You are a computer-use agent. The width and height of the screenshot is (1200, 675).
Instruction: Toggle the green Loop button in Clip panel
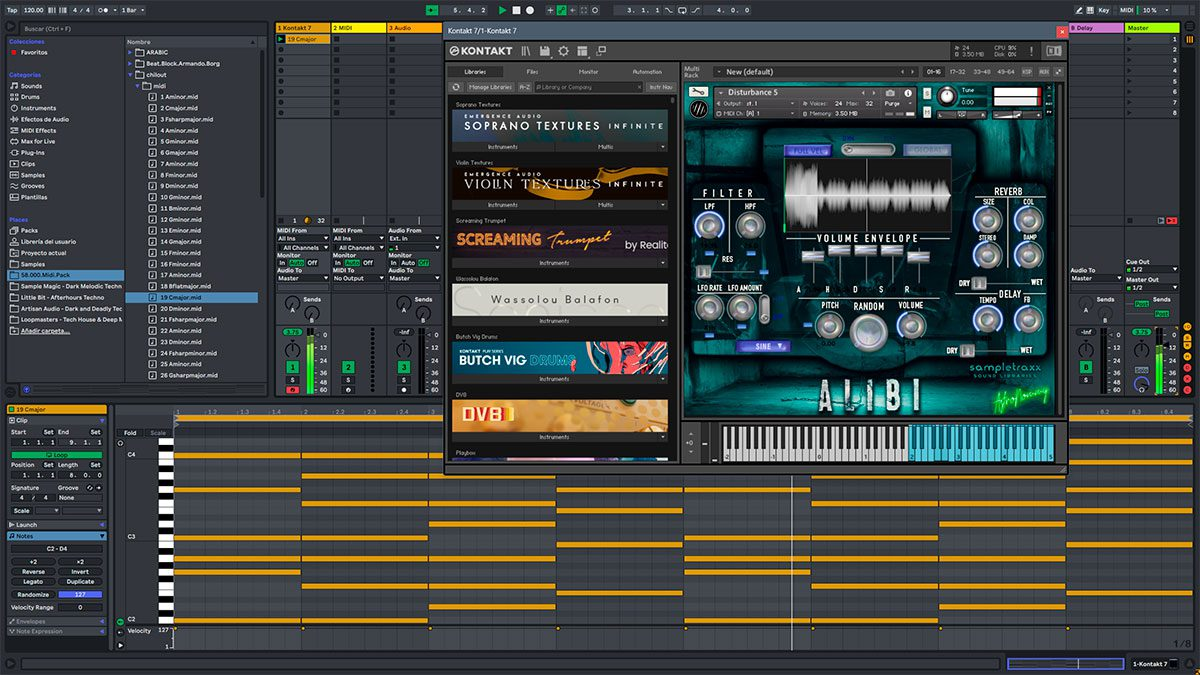click(x=57, y=454)
